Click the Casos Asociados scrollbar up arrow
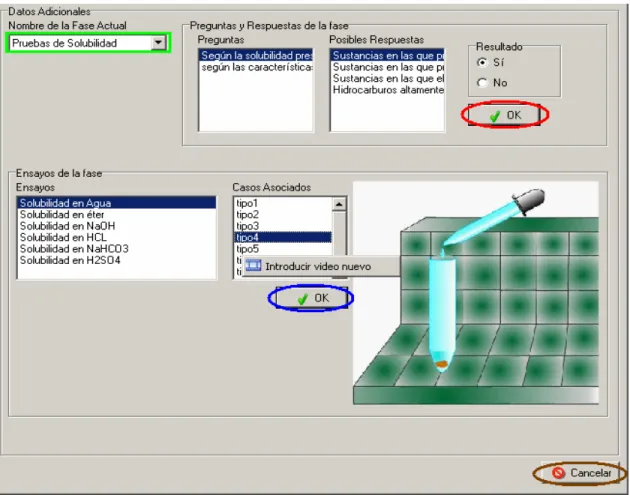Viewport: 630px width, 495px height. [339, 204]
